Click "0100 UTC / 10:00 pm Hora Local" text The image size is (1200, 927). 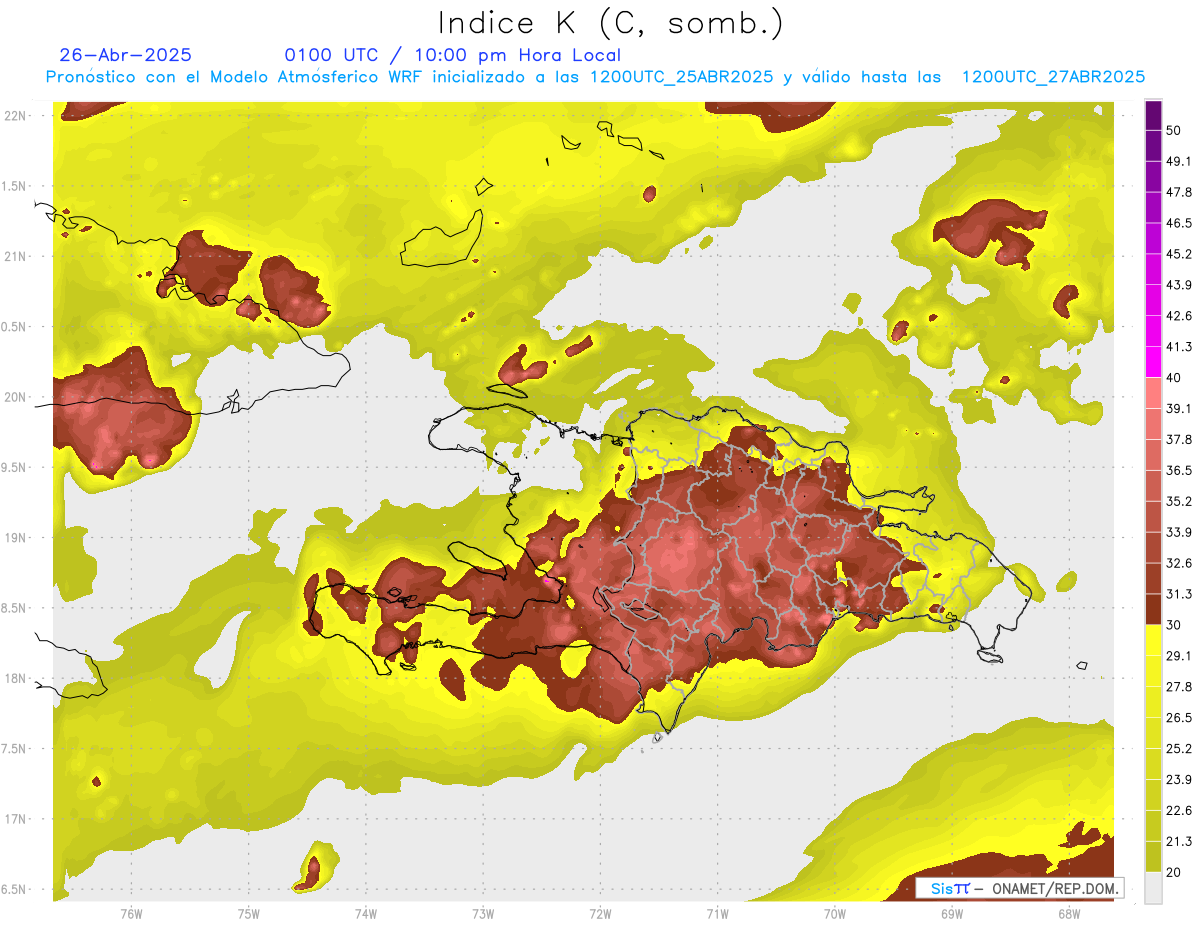tap(453, 55)
